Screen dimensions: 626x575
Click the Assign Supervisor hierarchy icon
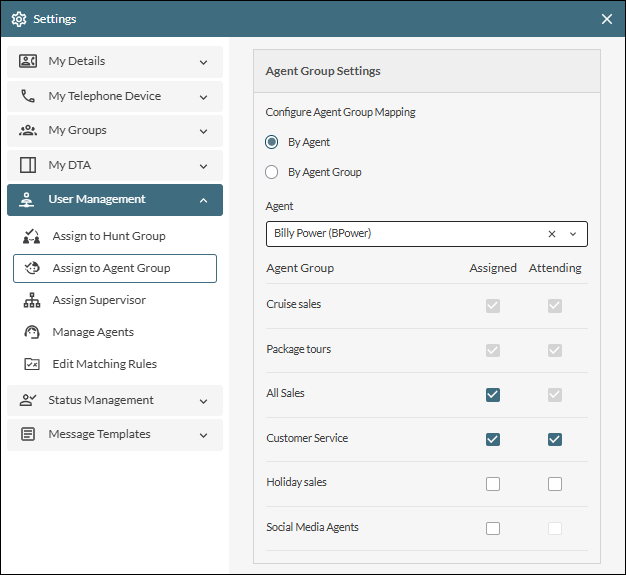coord(32,301)
